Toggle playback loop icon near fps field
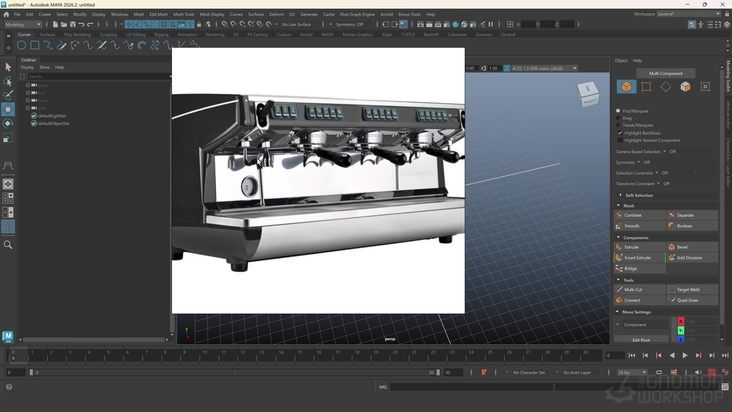 (659, 372)
